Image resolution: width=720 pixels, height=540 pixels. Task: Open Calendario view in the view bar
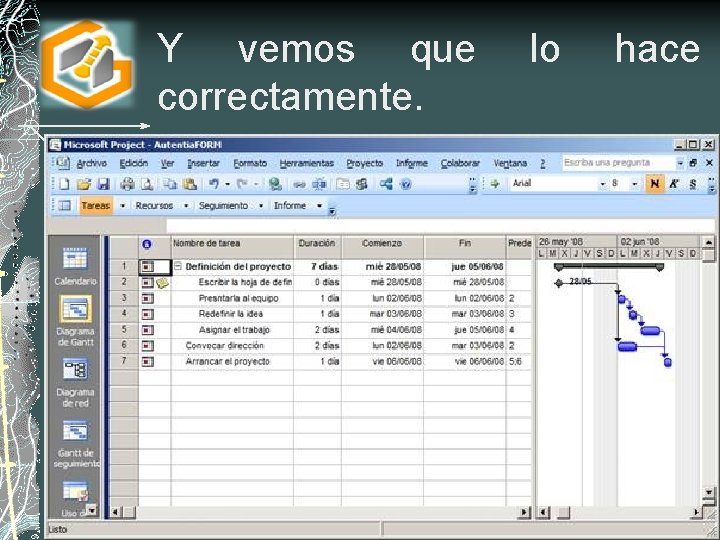(x=75, y=266)
